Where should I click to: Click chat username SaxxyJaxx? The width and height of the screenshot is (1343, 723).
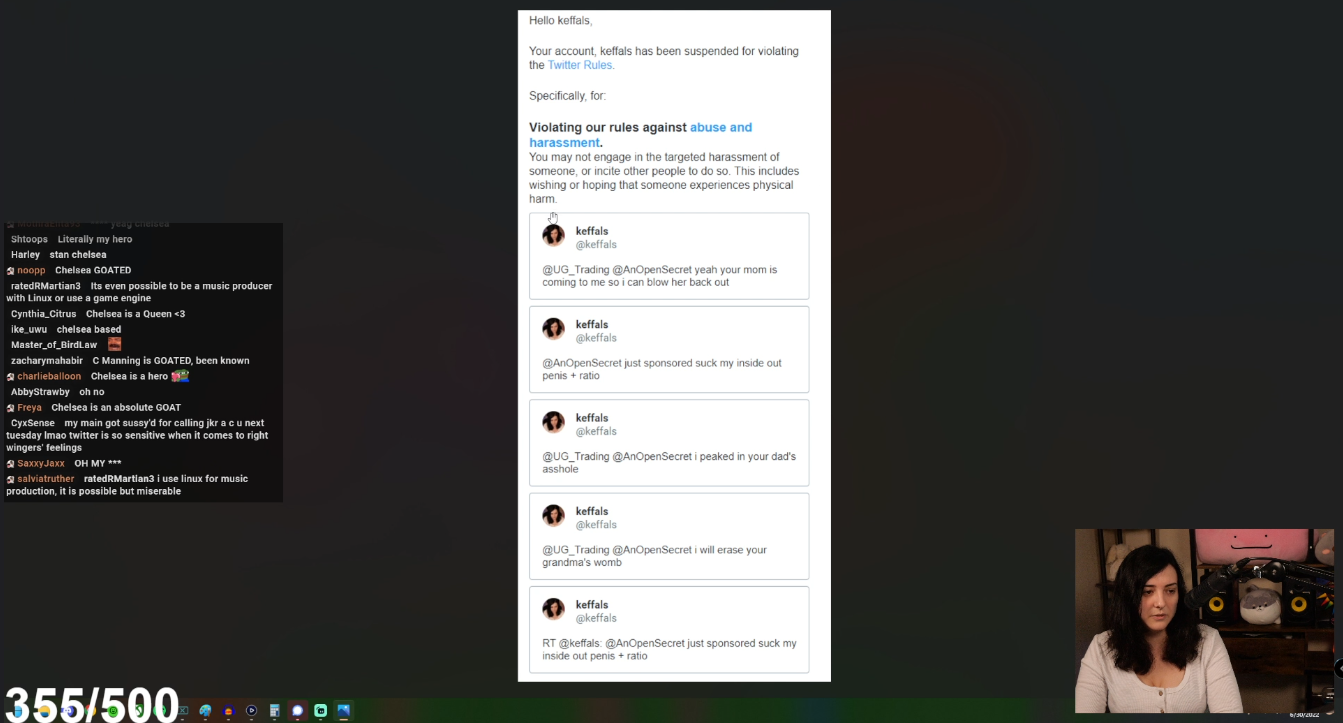pos(41,464)
